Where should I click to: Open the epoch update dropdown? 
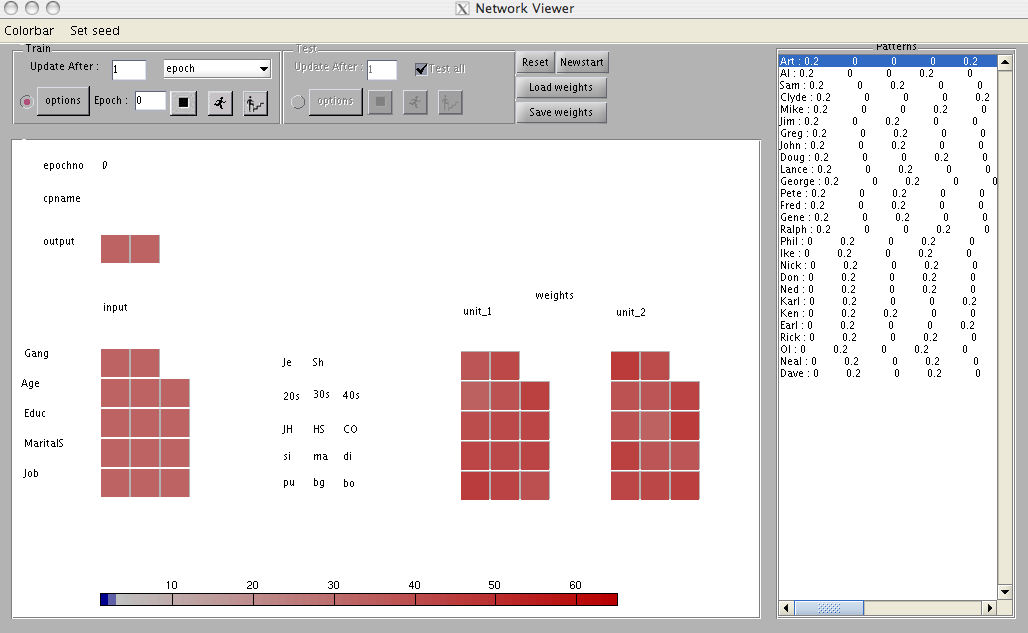click(217, 69)
